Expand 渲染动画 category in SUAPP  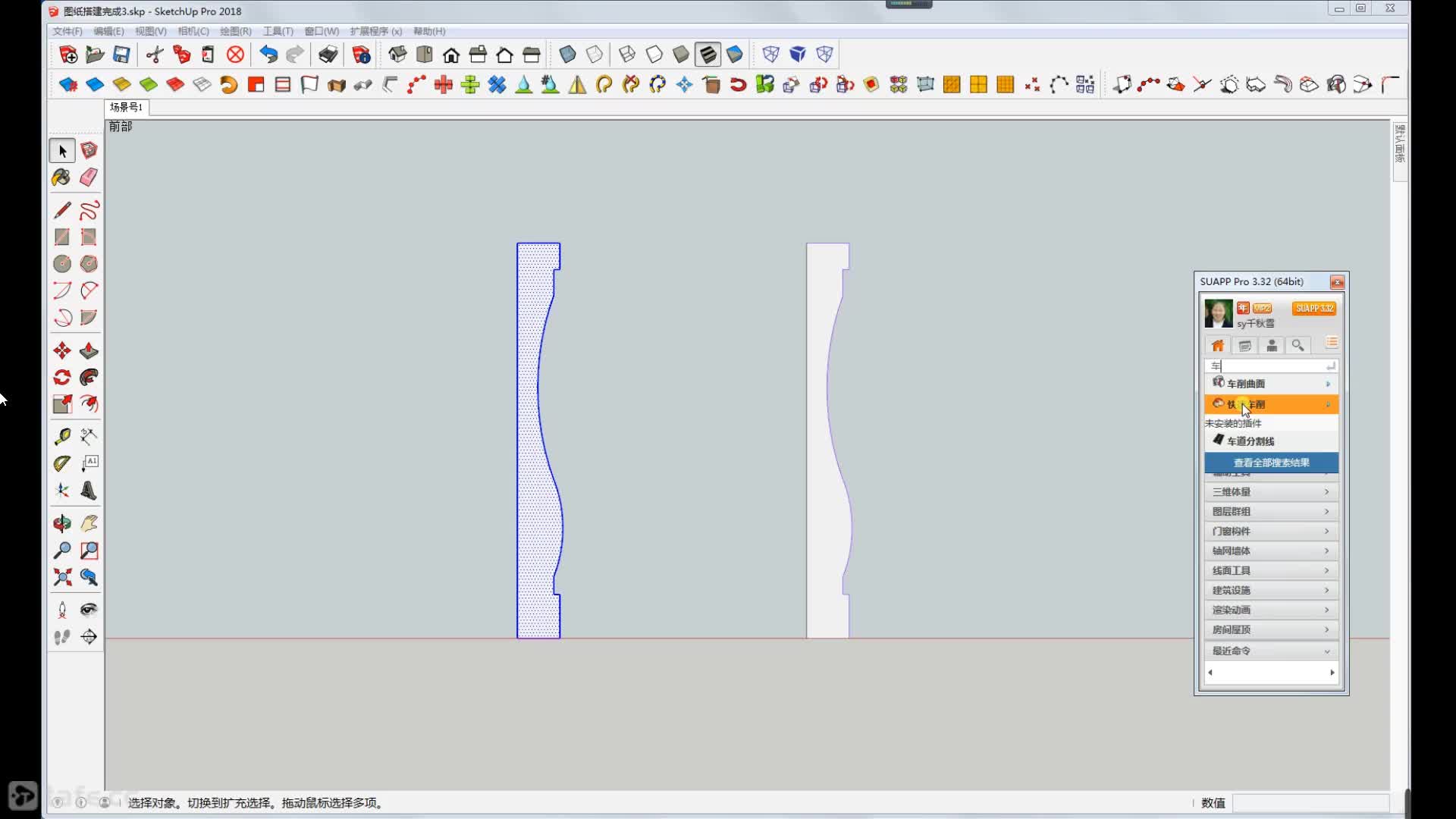[x=1271, y=610]
